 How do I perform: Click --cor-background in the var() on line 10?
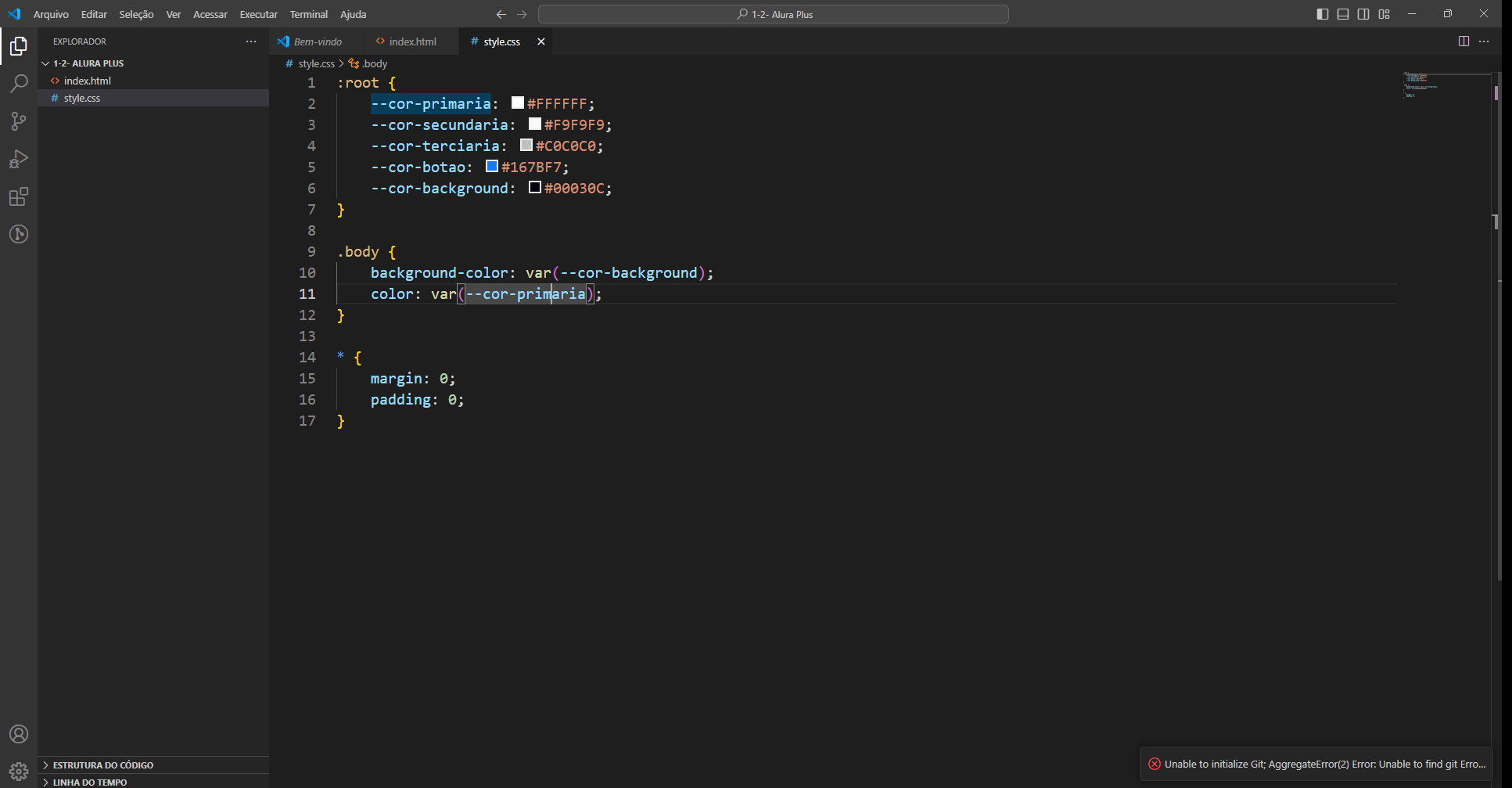[x=629, y=273]
